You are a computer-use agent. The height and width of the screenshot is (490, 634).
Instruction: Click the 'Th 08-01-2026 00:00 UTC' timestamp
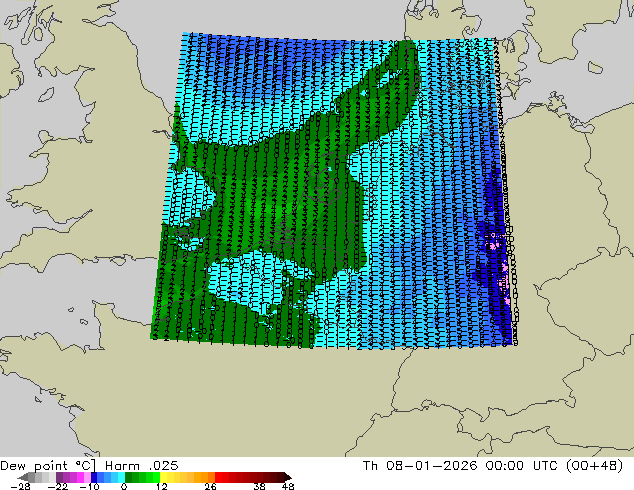(462, 466)
